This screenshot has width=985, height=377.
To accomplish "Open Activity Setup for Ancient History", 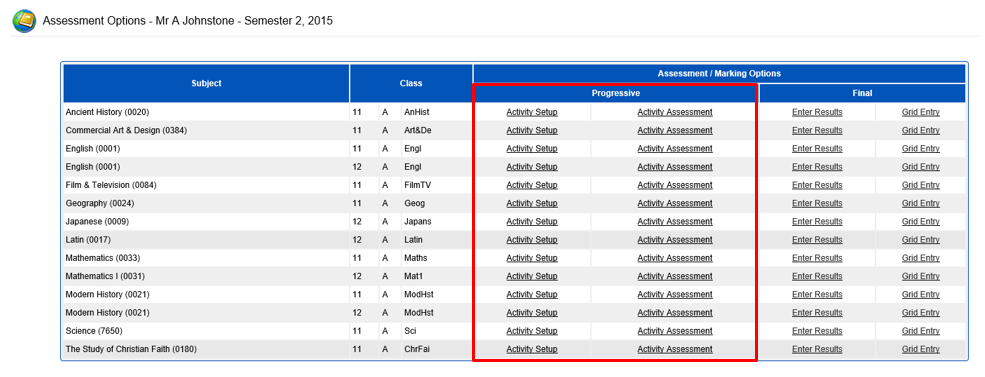I will pyautogui.click(x=531, y=112).
